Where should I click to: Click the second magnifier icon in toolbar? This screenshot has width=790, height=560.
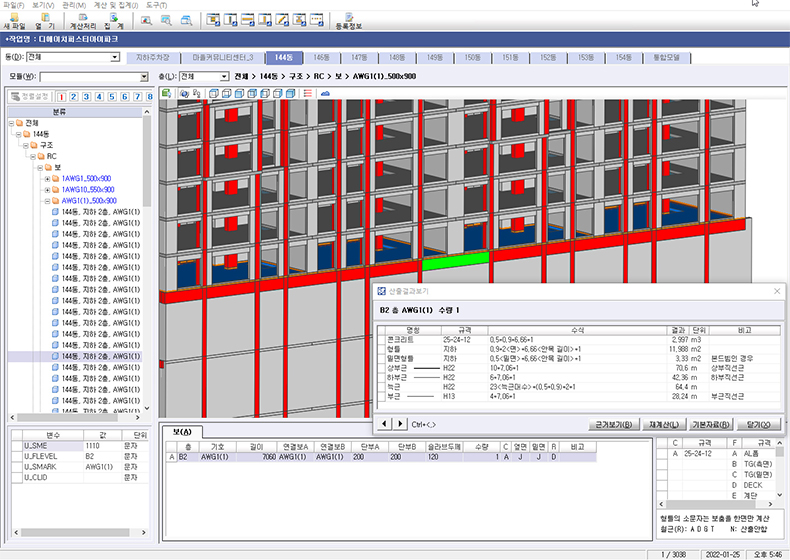pos(166,20)
